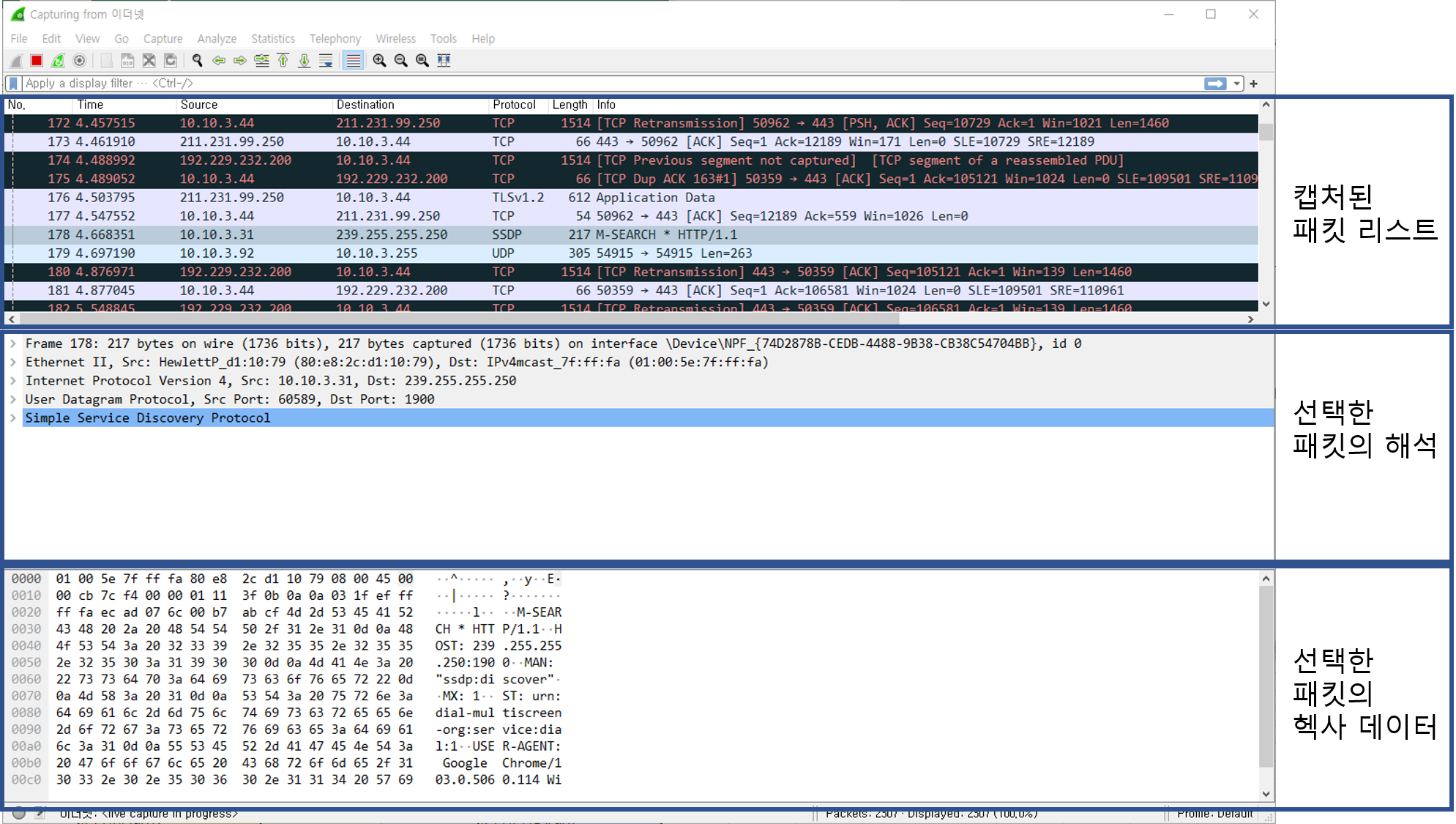Toggle packet list colorization button
The height and width of the screenshot is (824, 1456).
click(x=354, y=61)
